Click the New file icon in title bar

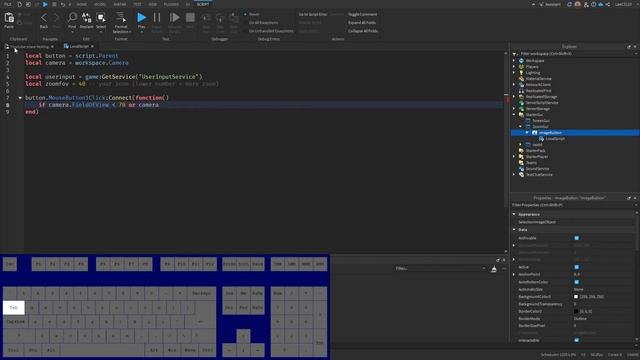[x=19, y=4]
